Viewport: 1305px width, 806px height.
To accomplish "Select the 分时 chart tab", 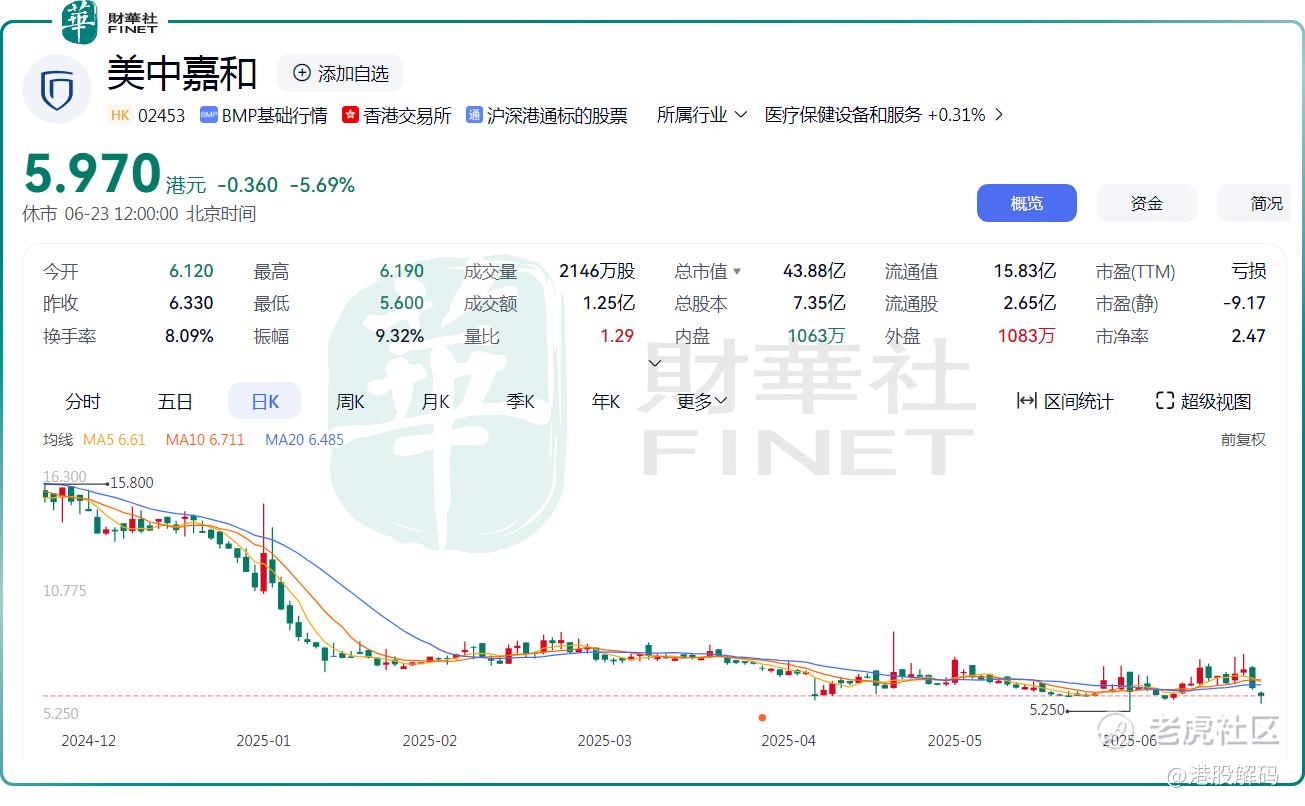I will [83, 401].
